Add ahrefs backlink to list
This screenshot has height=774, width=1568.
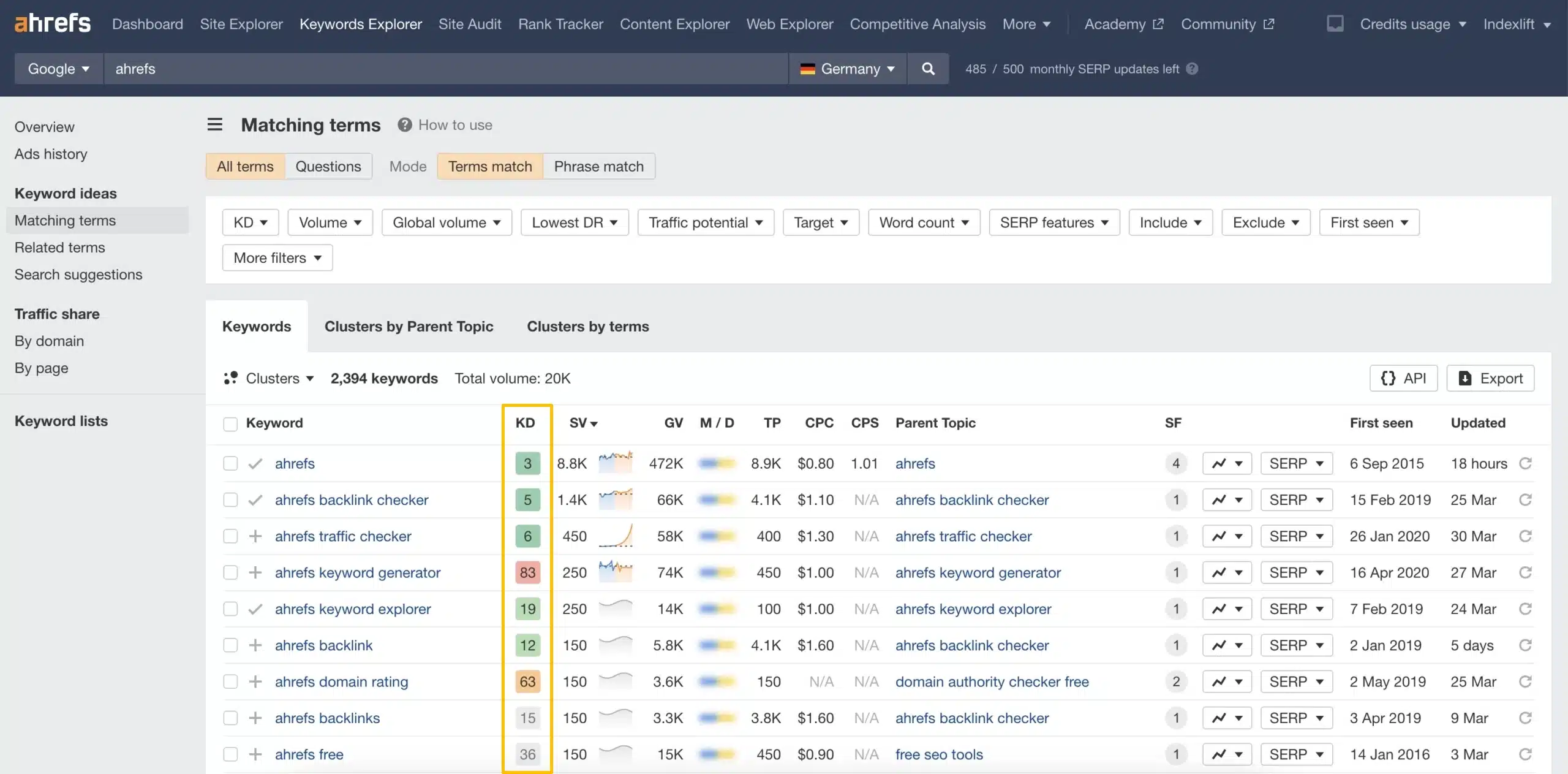point(255,645)
